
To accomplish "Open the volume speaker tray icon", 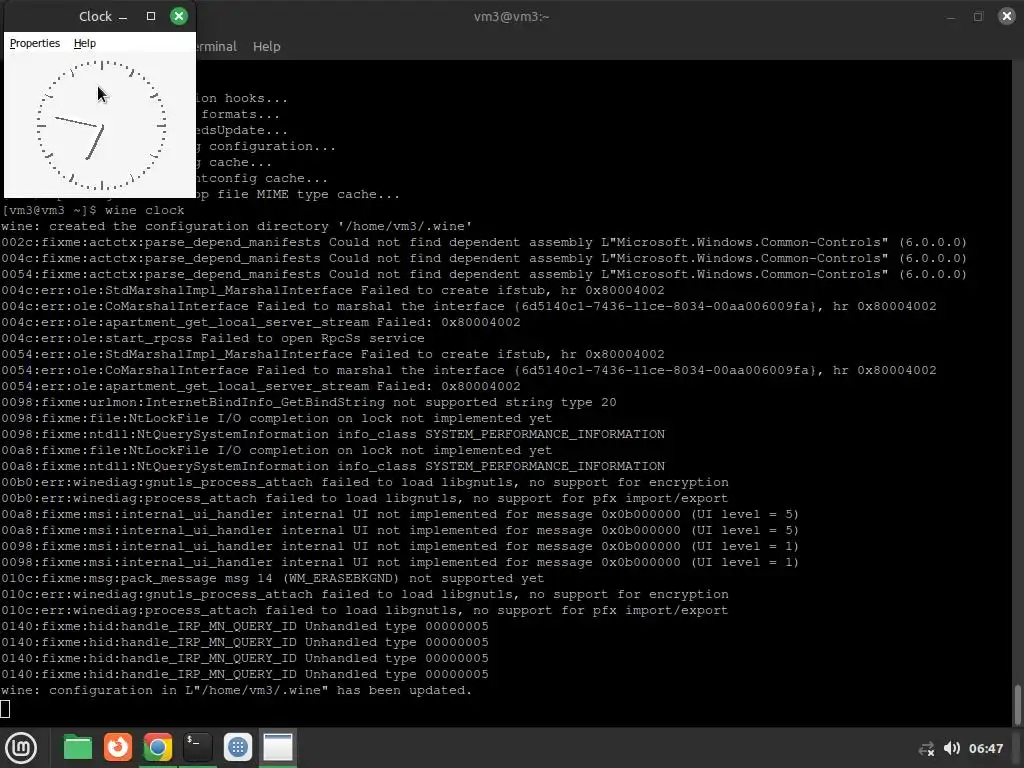I will pos(952,748).
